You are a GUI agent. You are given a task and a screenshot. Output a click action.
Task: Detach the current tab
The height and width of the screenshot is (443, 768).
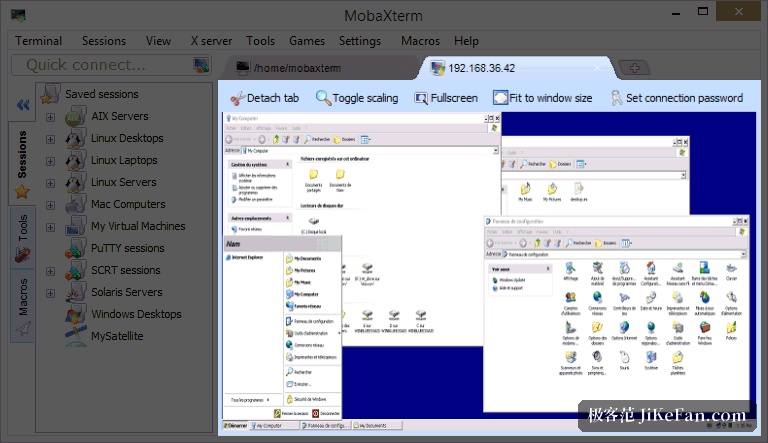[264, 98]
